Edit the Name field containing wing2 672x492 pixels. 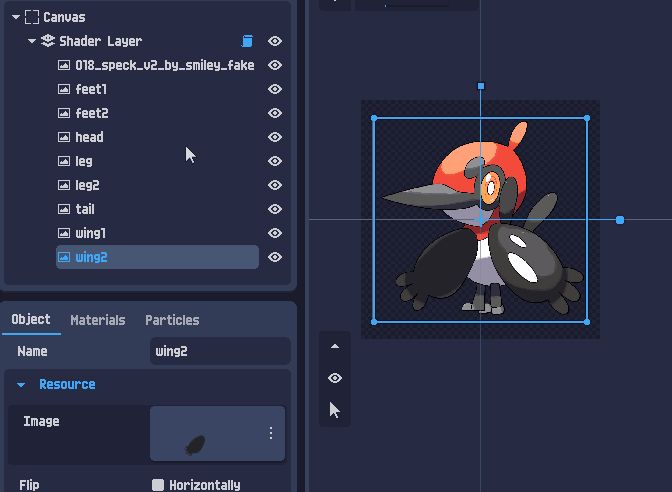click(220, 351)
